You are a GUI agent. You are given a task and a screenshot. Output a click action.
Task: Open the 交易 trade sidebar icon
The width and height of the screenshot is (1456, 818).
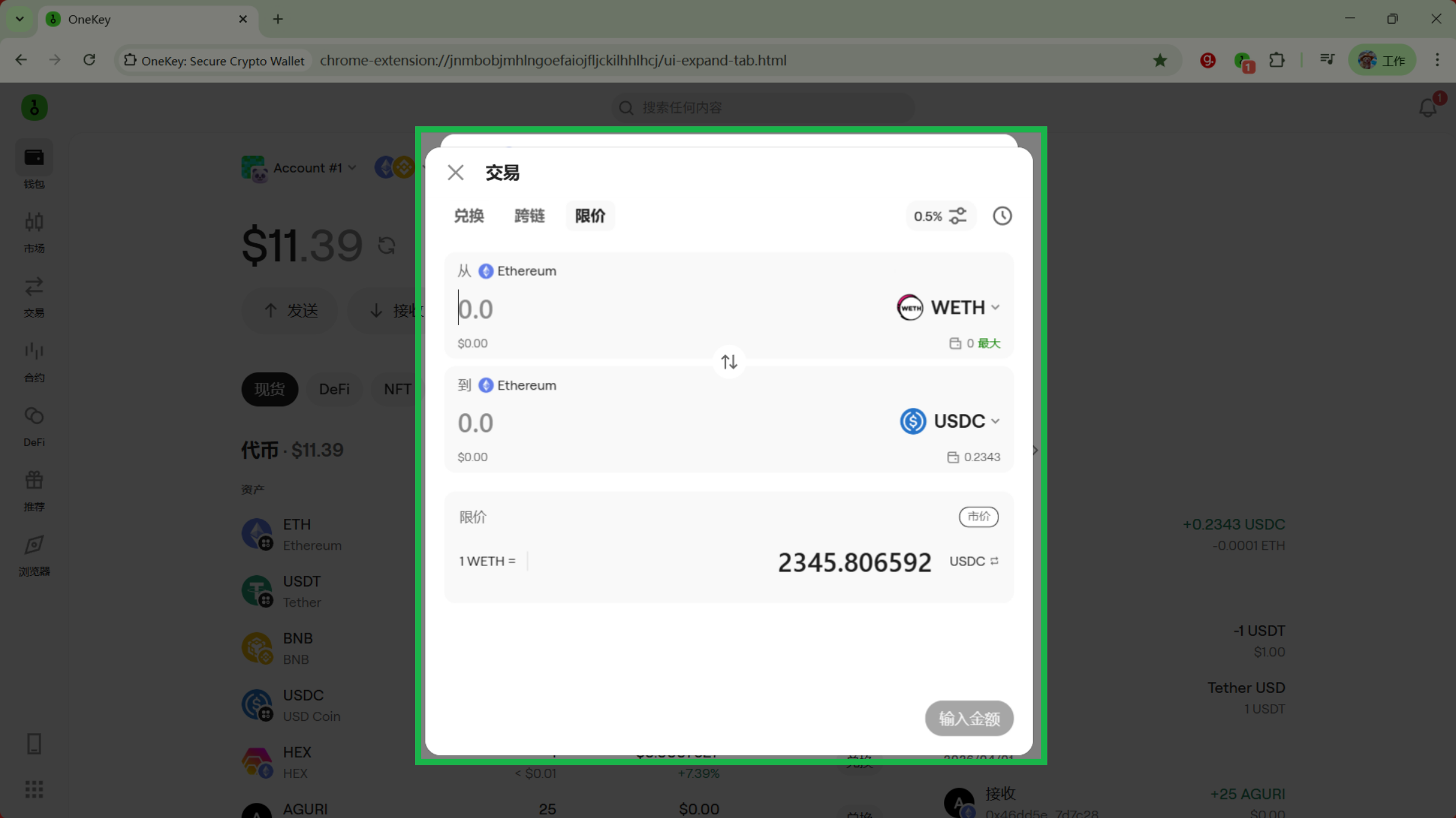point(34,297)
